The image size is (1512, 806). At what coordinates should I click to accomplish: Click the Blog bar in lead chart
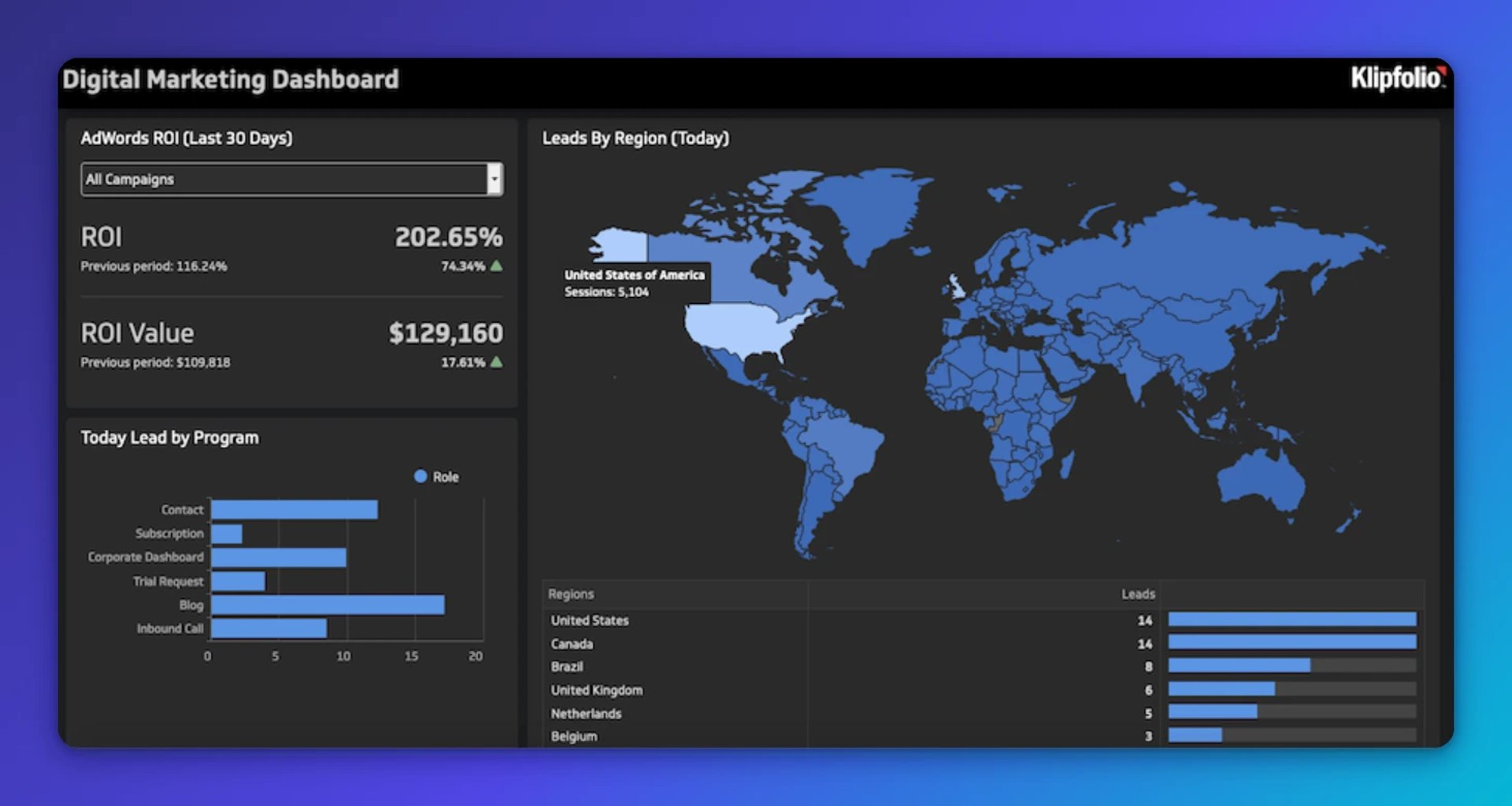328,604
